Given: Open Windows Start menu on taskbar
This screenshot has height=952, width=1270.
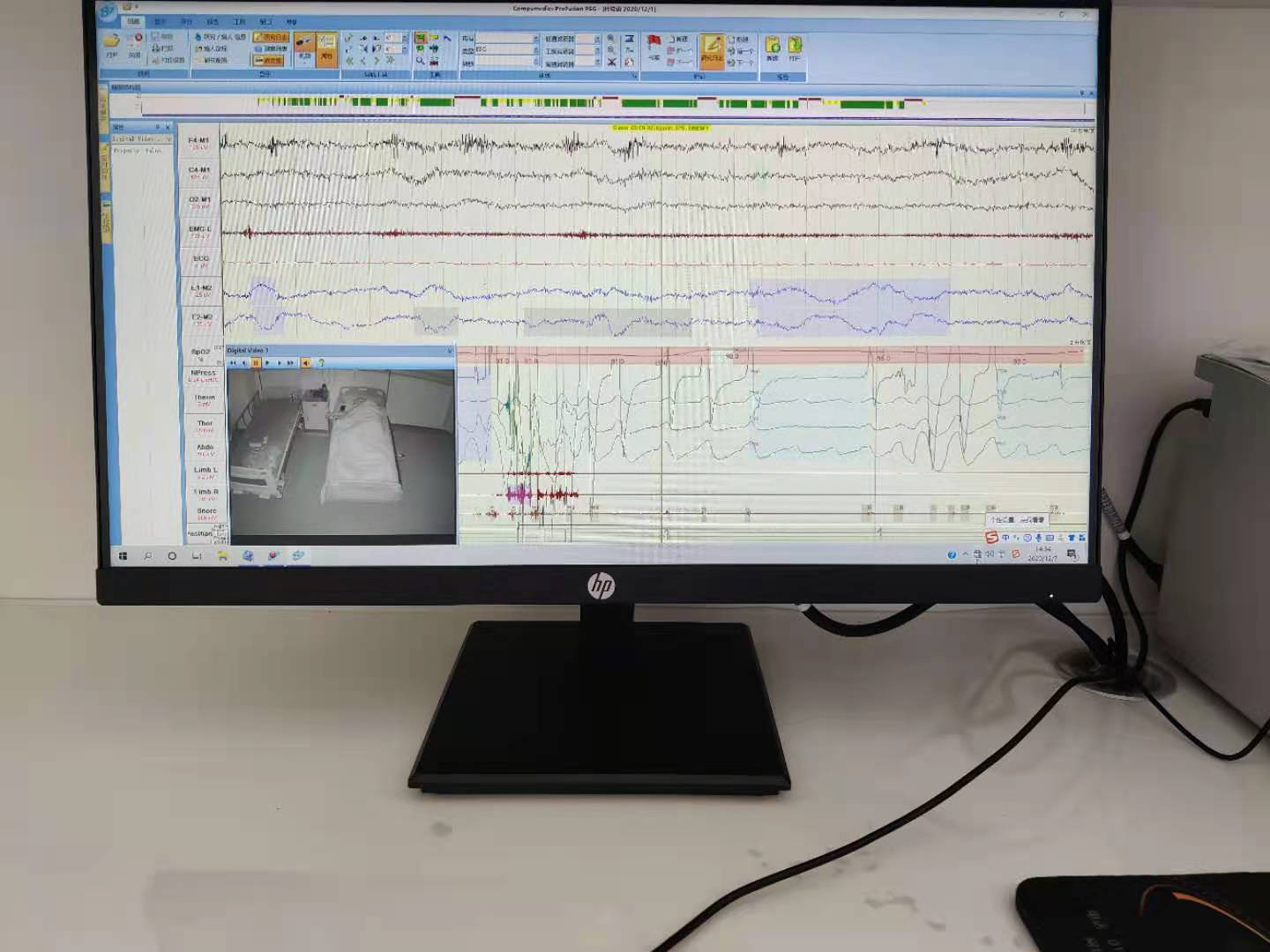Looking at the screenshot, I should point(123,556).
